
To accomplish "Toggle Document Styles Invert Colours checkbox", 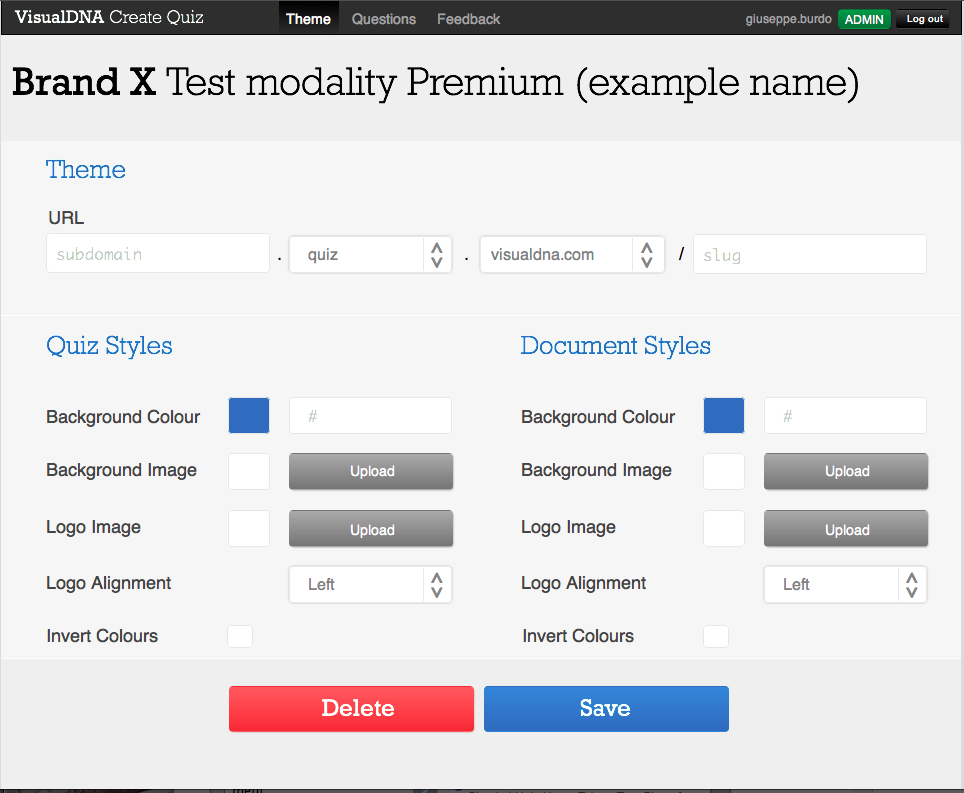I will [716, 636].
